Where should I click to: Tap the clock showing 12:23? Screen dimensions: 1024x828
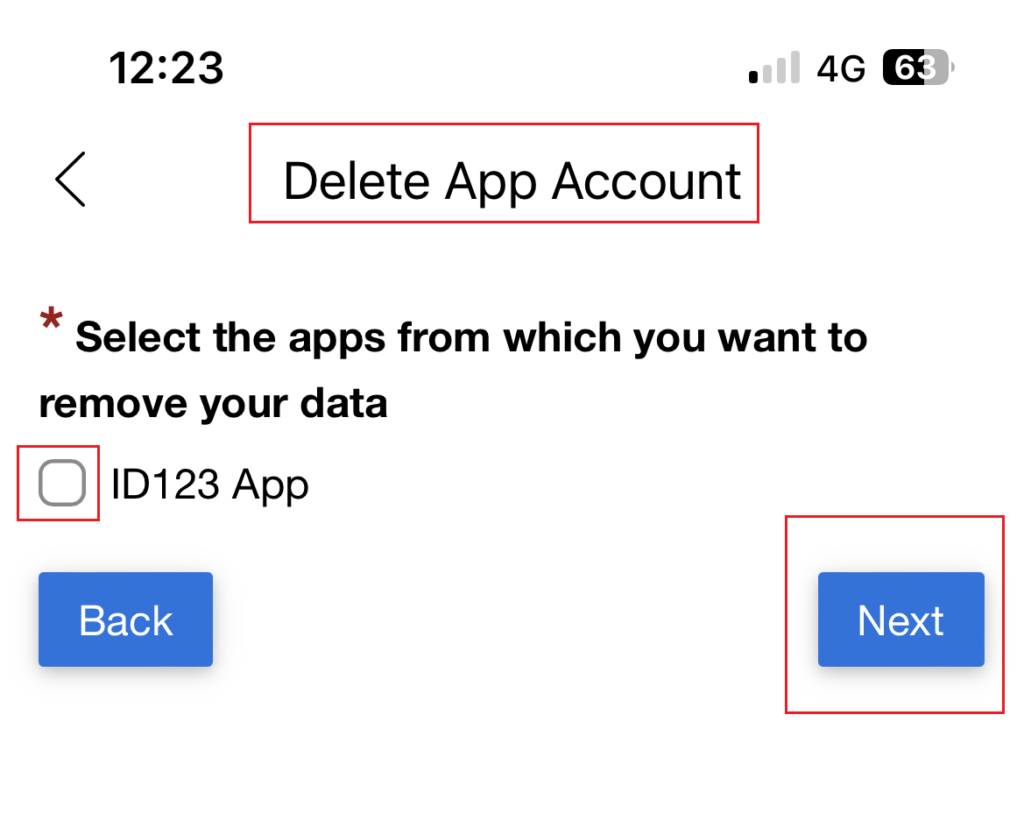(166, 67)
